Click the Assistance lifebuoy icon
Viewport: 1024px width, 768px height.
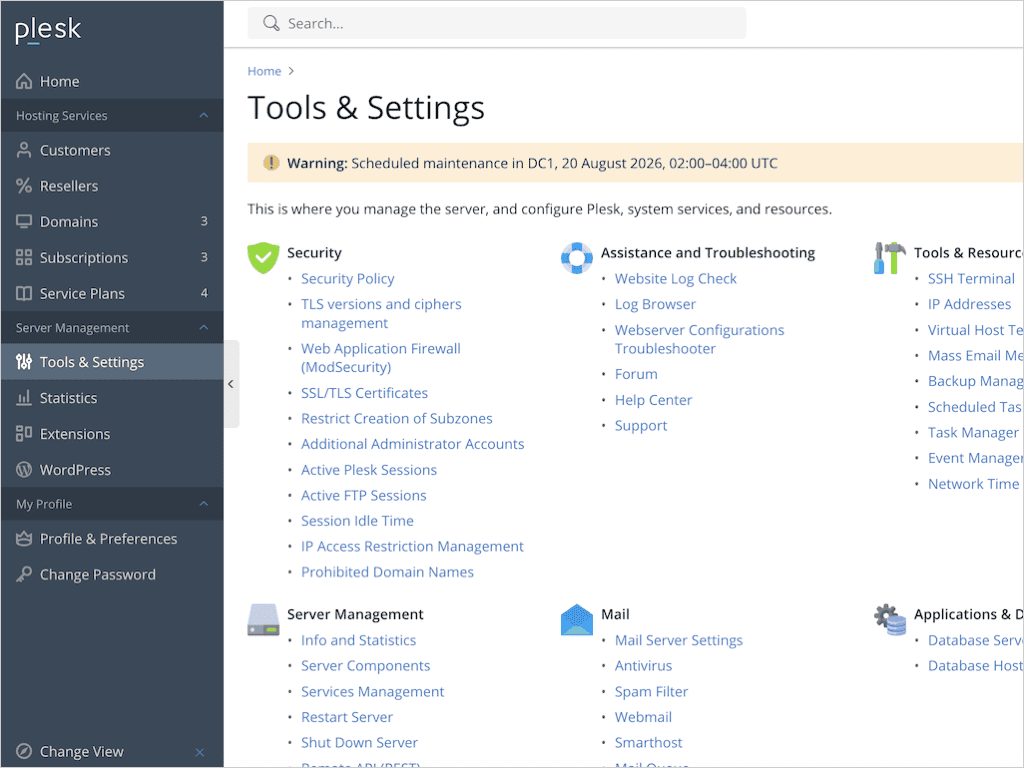(x=577, y=258)
